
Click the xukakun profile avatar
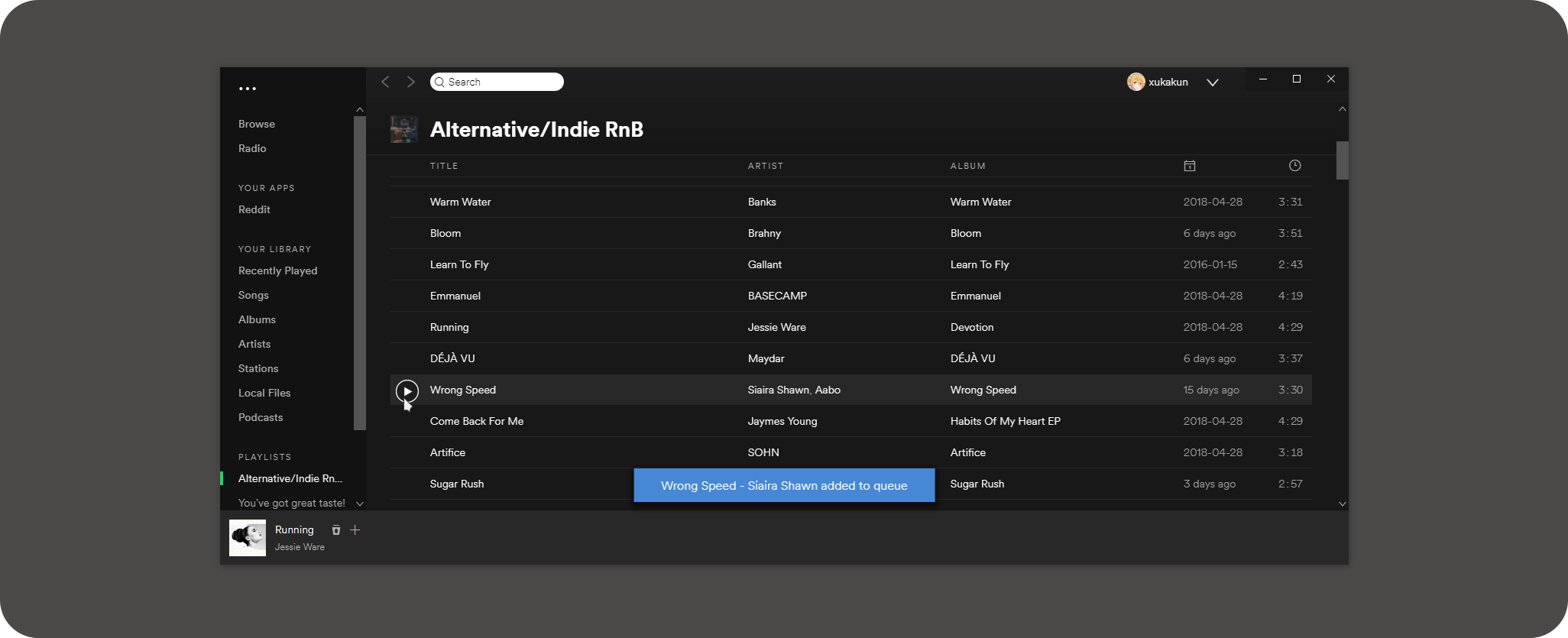(1136, 82)
